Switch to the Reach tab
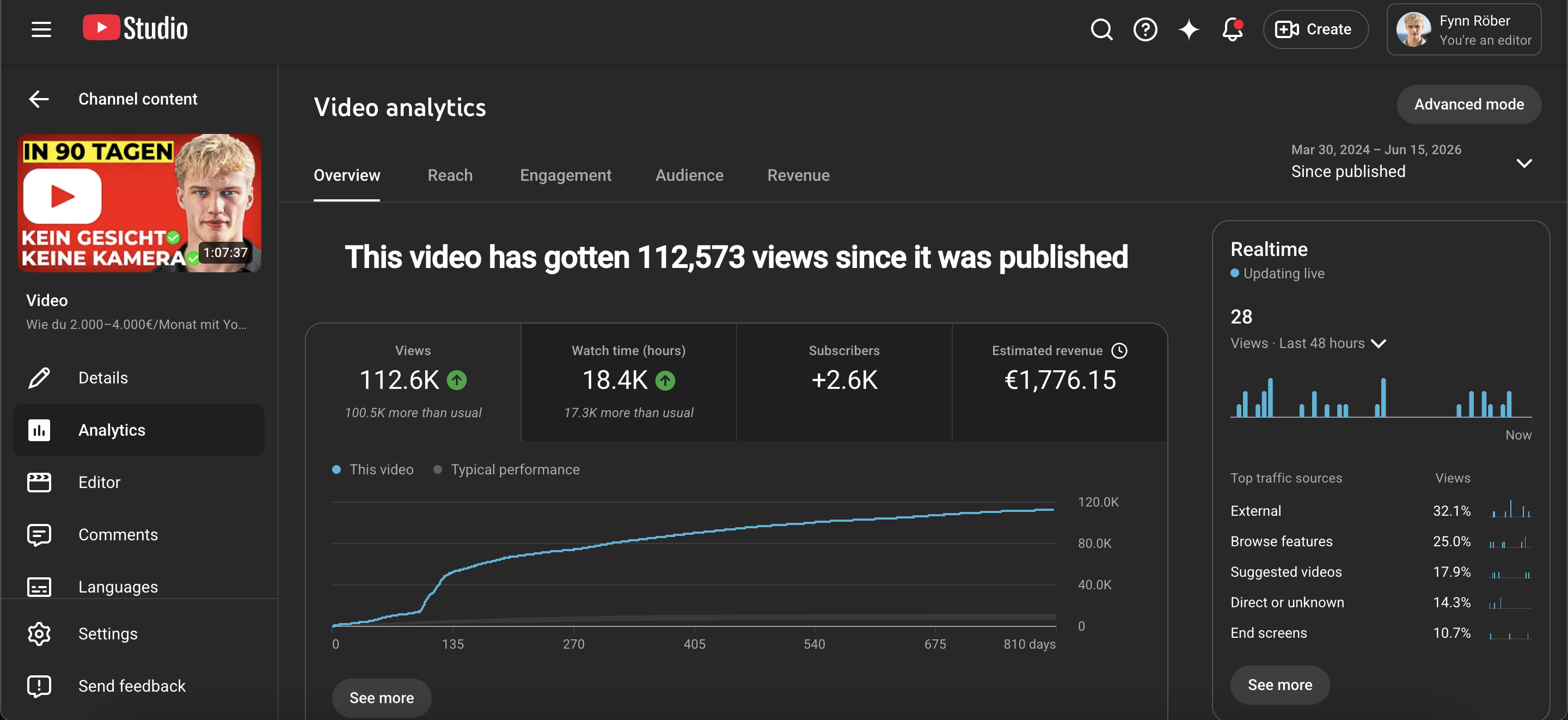 click(x=450, y=175)
